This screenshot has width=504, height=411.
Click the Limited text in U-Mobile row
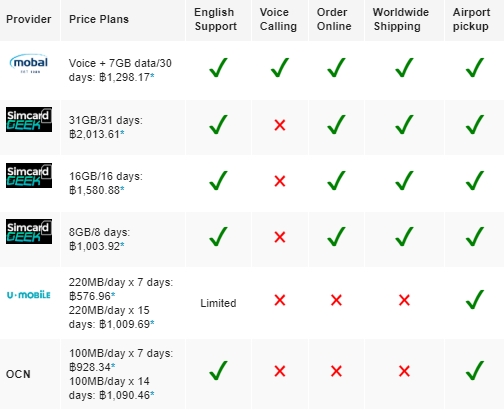pyautogui.click(x=218, y=303)
